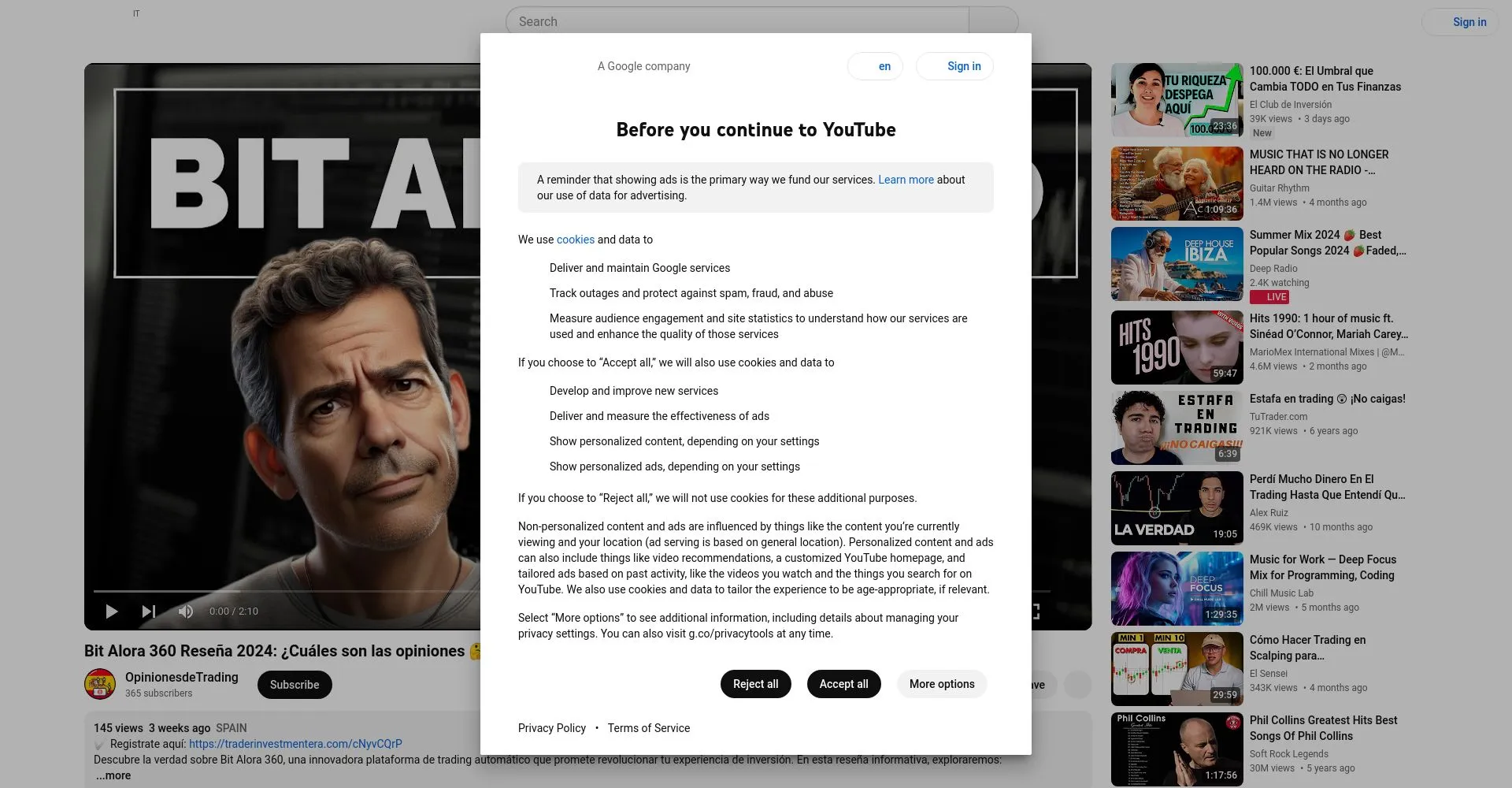
Task: Sign in from the top-right page button
Action: pyautogui.click(x=1460, y=22)
